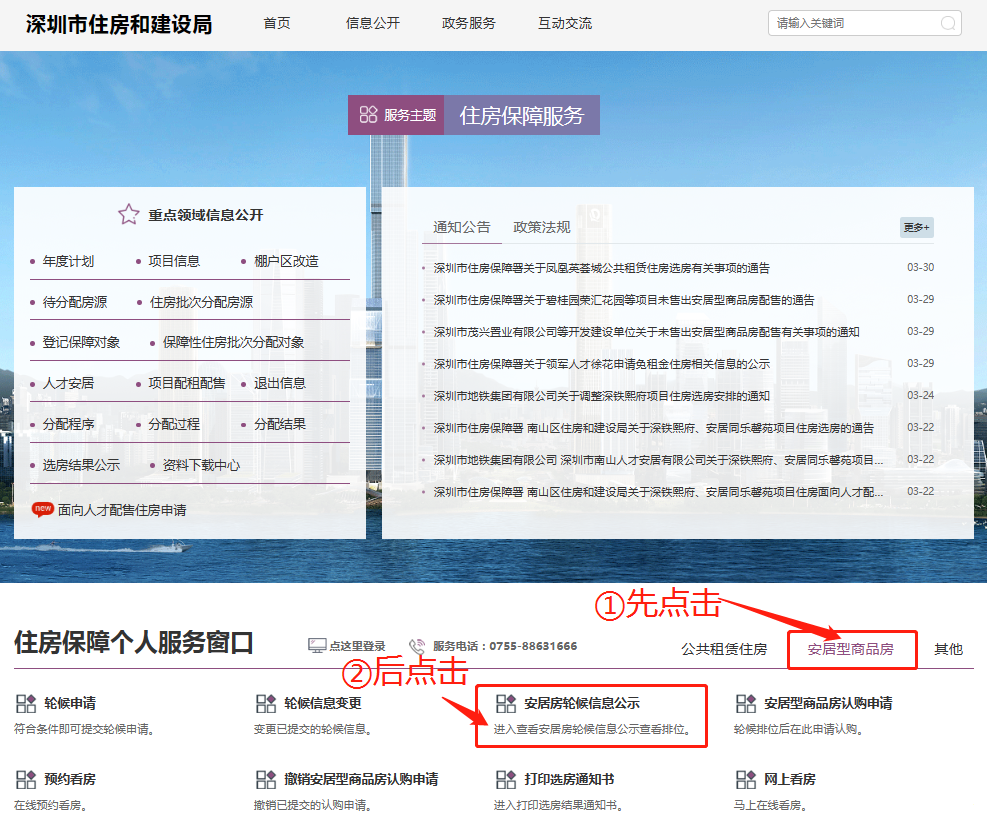Focus the 请输入关键词 search field

tap(864, 23)
